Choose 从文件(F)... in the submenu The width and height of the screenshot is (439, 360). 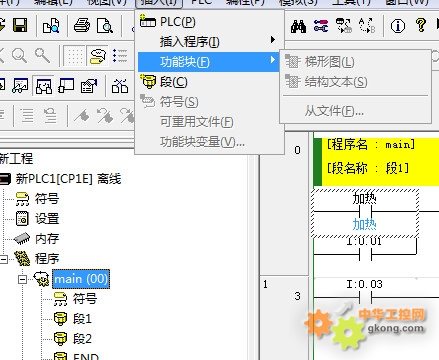coord(355,111)
